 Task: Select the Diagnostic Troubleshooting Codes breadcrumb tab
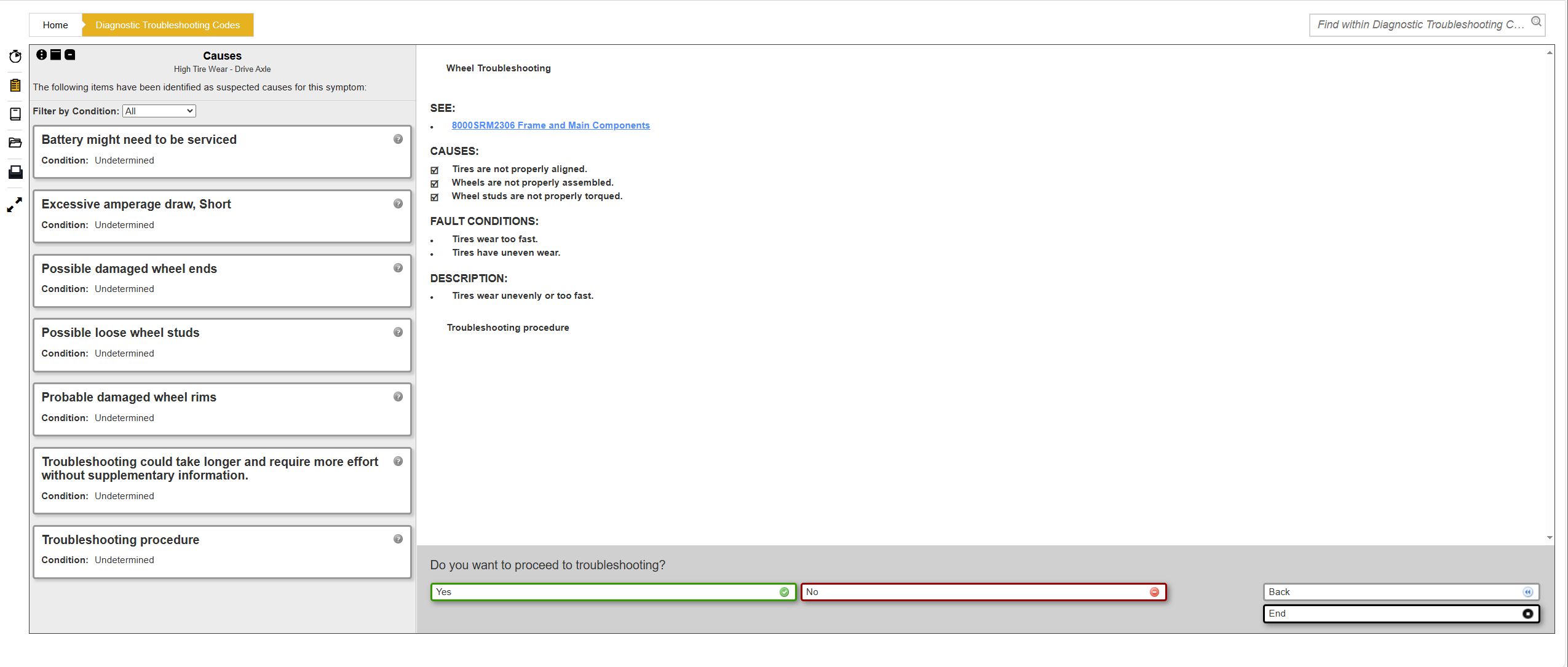[168, 25]
